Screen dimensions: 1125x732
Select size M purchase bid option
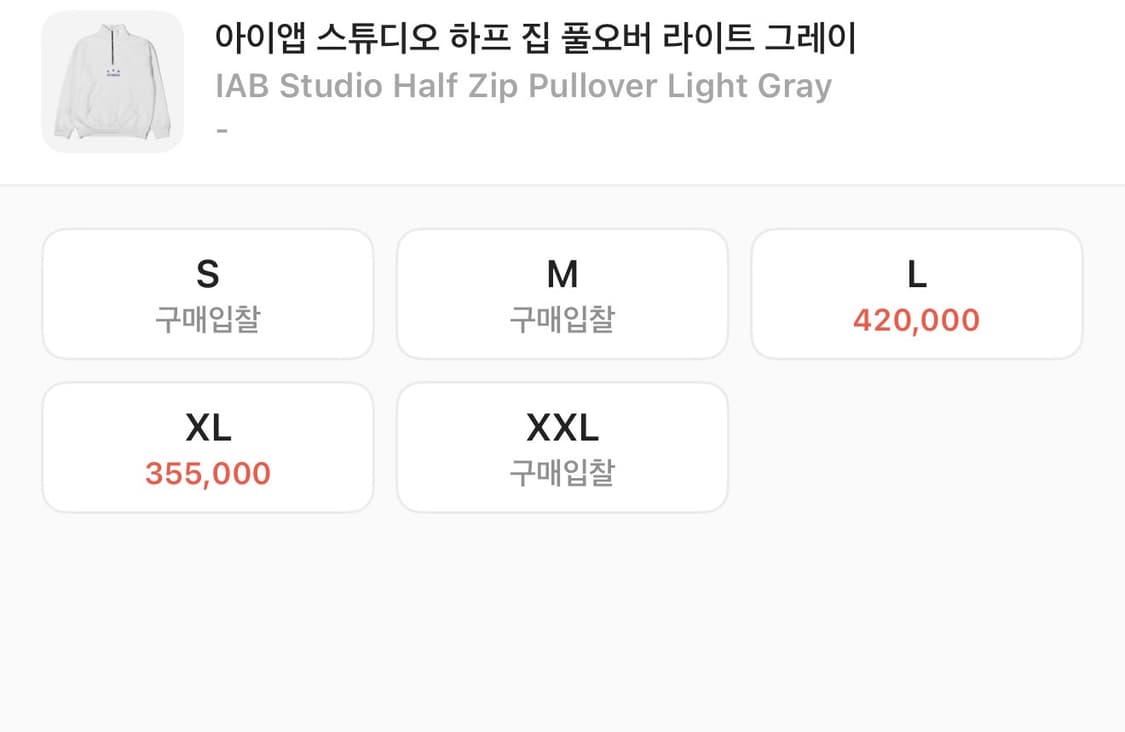(562, 293)
